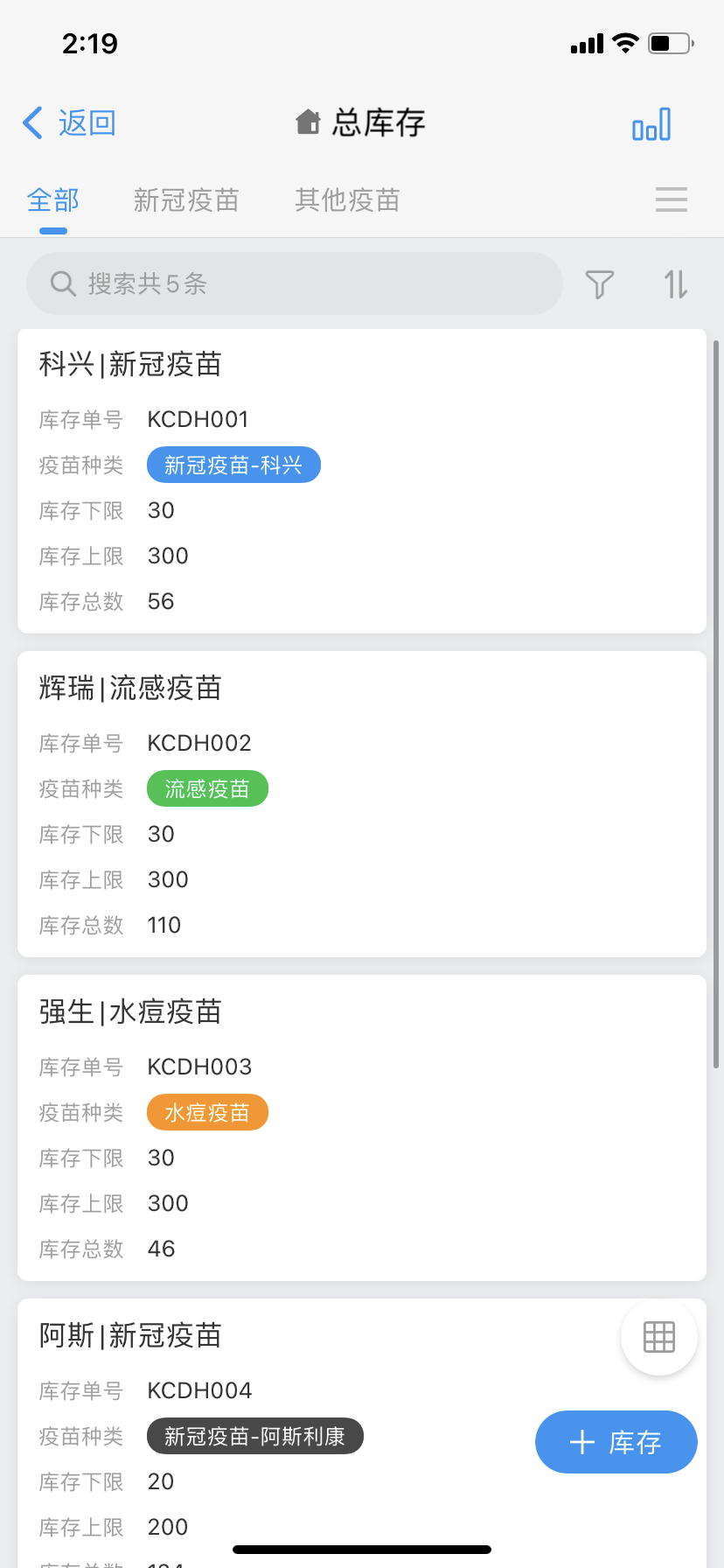Viewport: 724px width, 1568px height.
Task: Switch to the 新冠疫苗 tab
Action: [x=186, y=200]
